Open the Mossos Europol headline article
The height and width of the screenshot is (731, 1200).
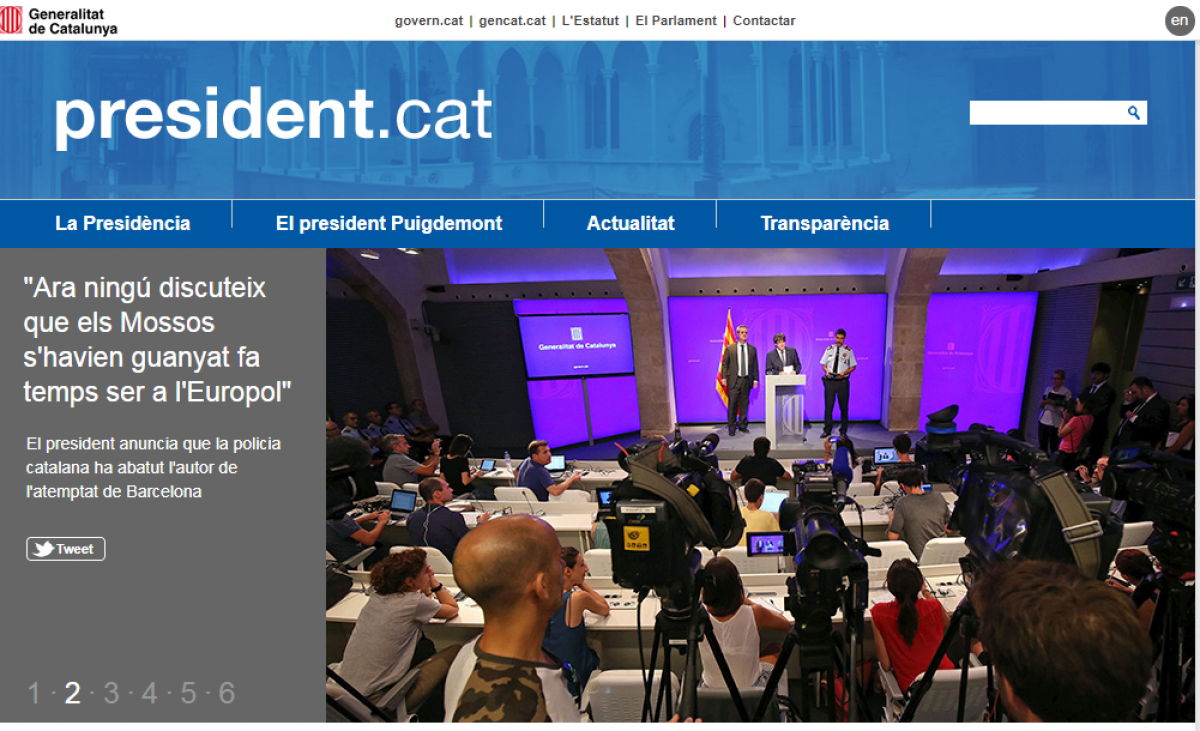[157, 341]
